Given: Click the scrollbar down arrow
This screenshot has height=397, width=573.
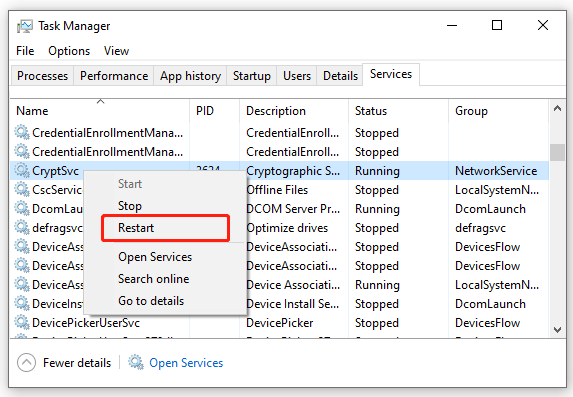Looking at the screenshot, I should tap(557, 329).
